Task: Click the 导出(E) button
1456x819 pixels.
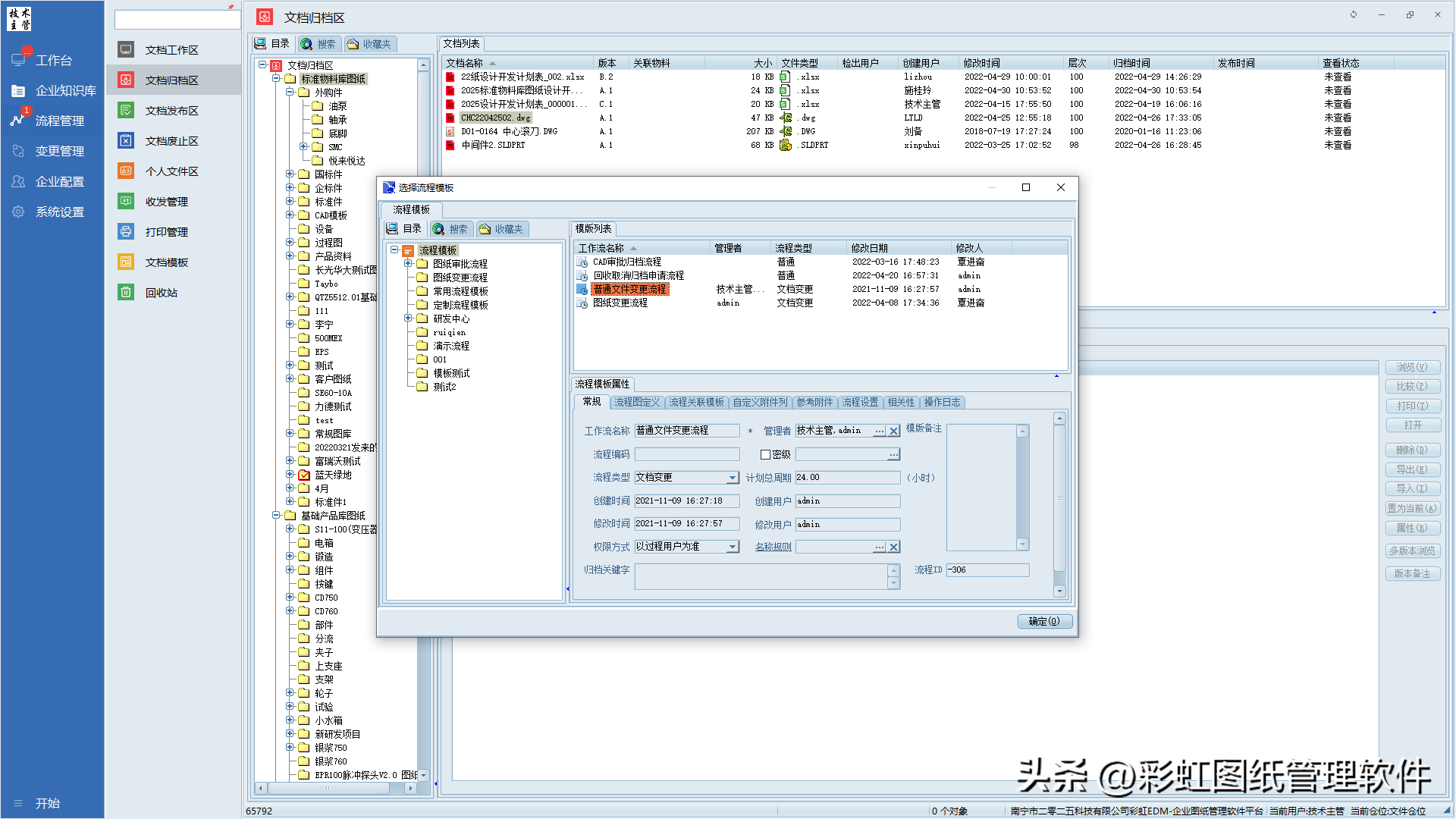Action: pos(1412,469)
